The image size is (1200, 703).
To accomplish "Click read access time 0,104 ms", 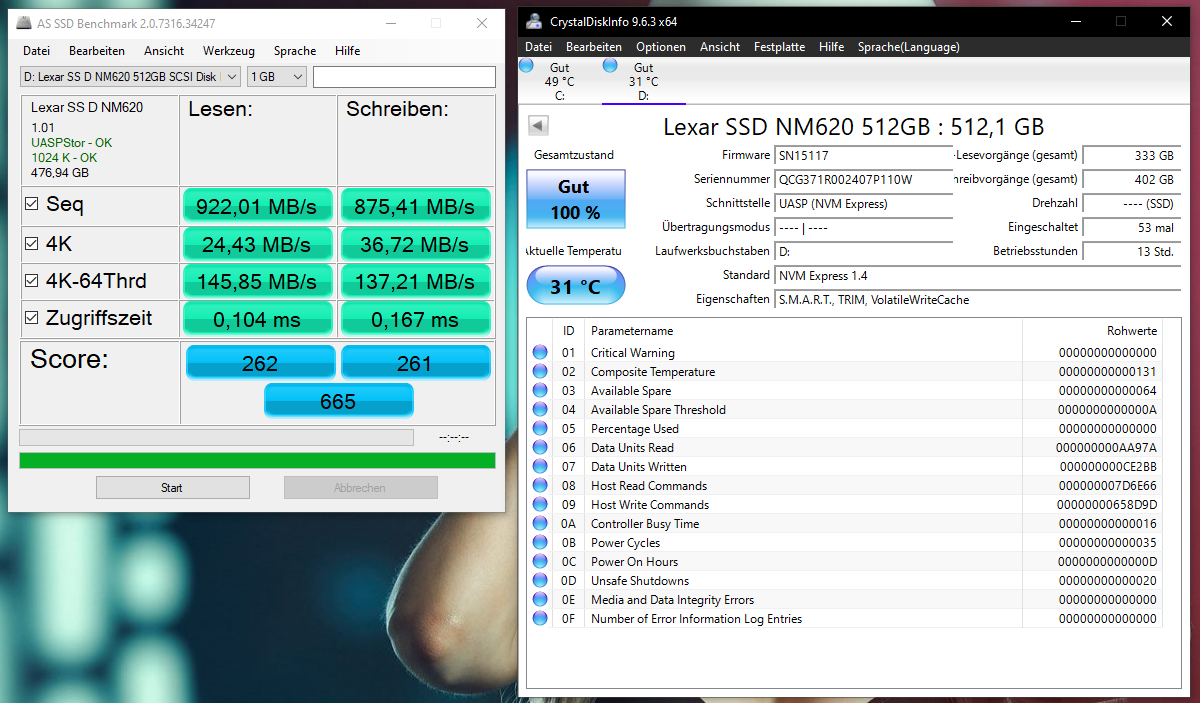I will tap(256, 320).
